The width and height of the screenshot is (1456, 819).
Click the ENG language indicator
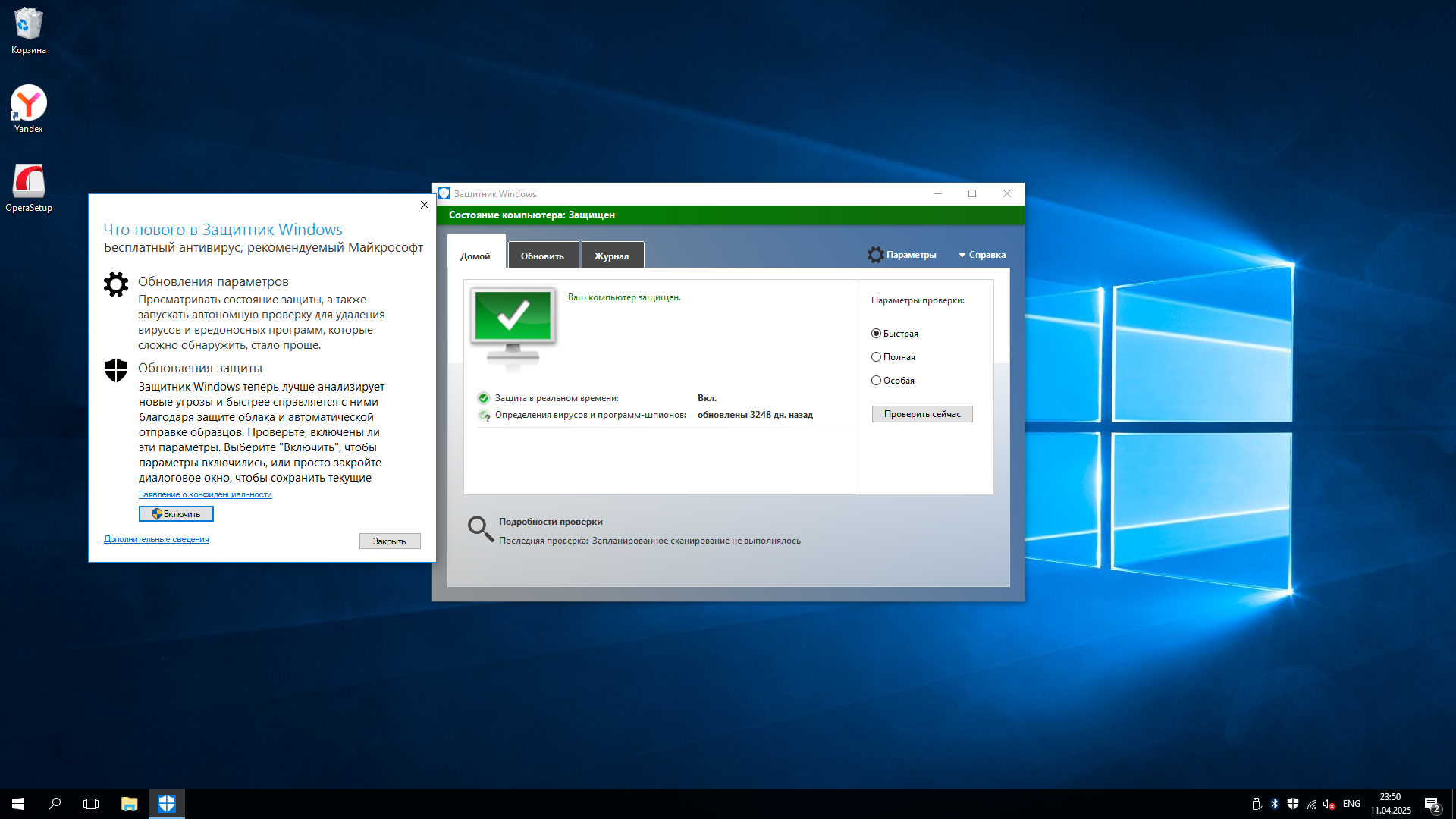(1351, 804)
